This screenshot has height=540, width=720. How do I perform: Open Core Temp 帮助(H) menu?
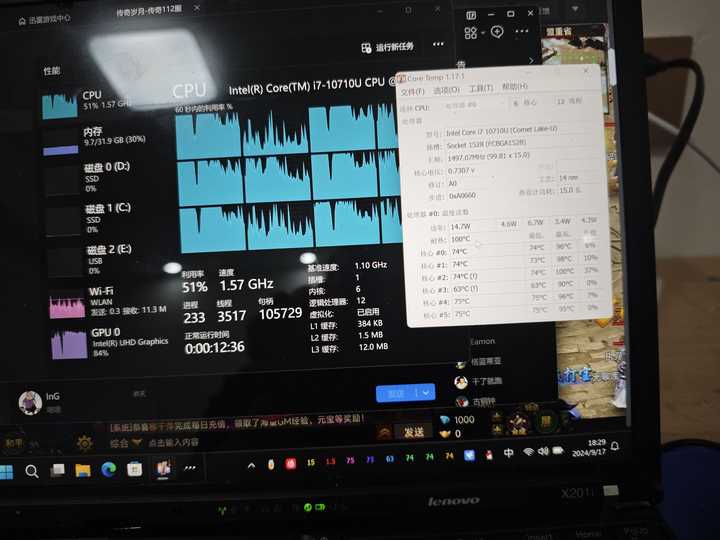click(x=515, y=86)
